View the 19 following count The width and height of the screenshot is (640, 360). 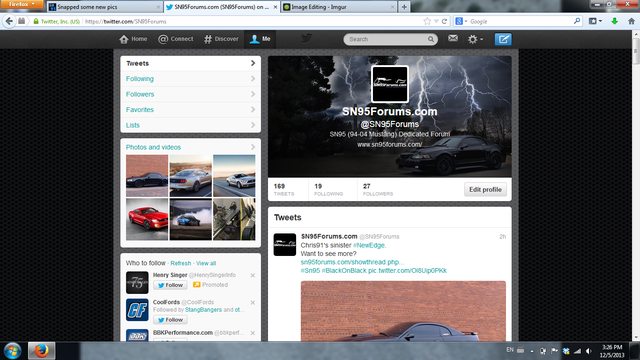tap(328, 189)
